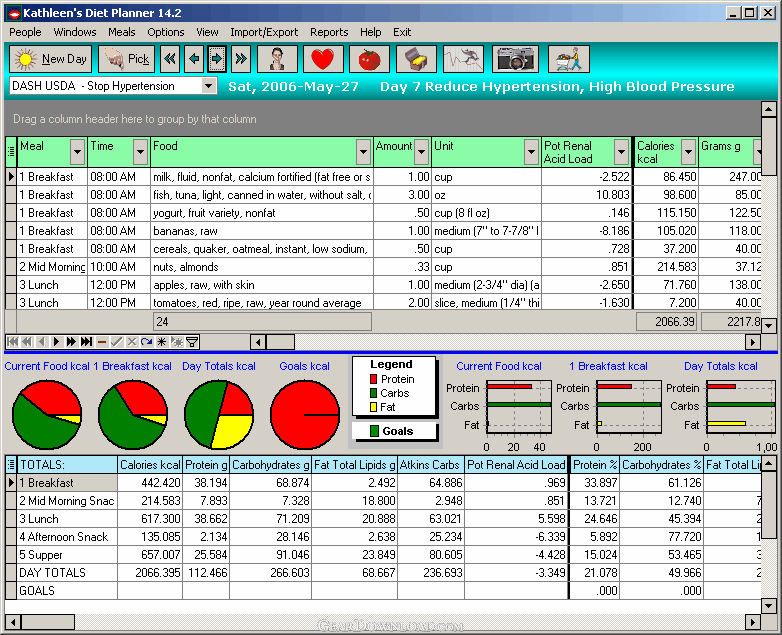Viewport: 782px width, 635px height.
Task: Open the Windows menu
Action: (x=75, y=32)
